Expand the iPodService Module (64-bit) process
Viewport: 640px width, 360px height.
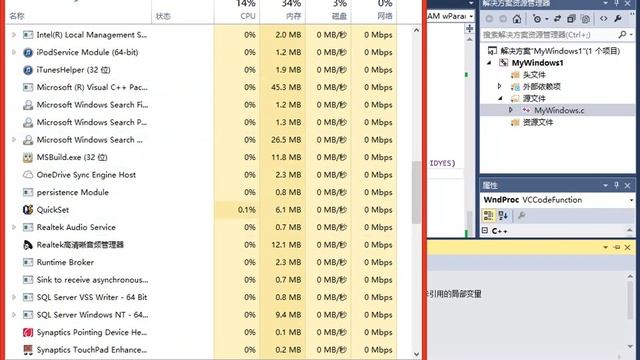pos(14,52)
